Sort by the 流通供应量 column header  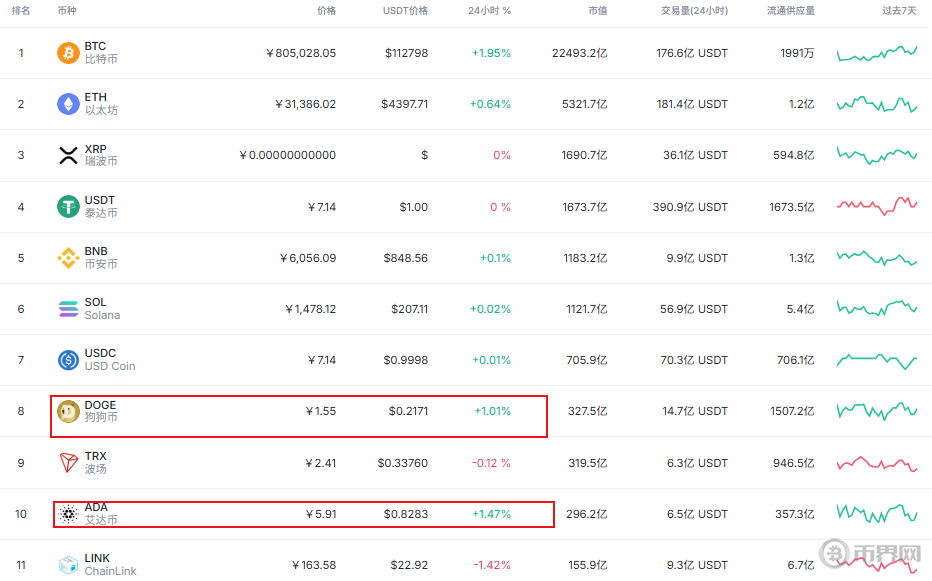pos(790,11)
